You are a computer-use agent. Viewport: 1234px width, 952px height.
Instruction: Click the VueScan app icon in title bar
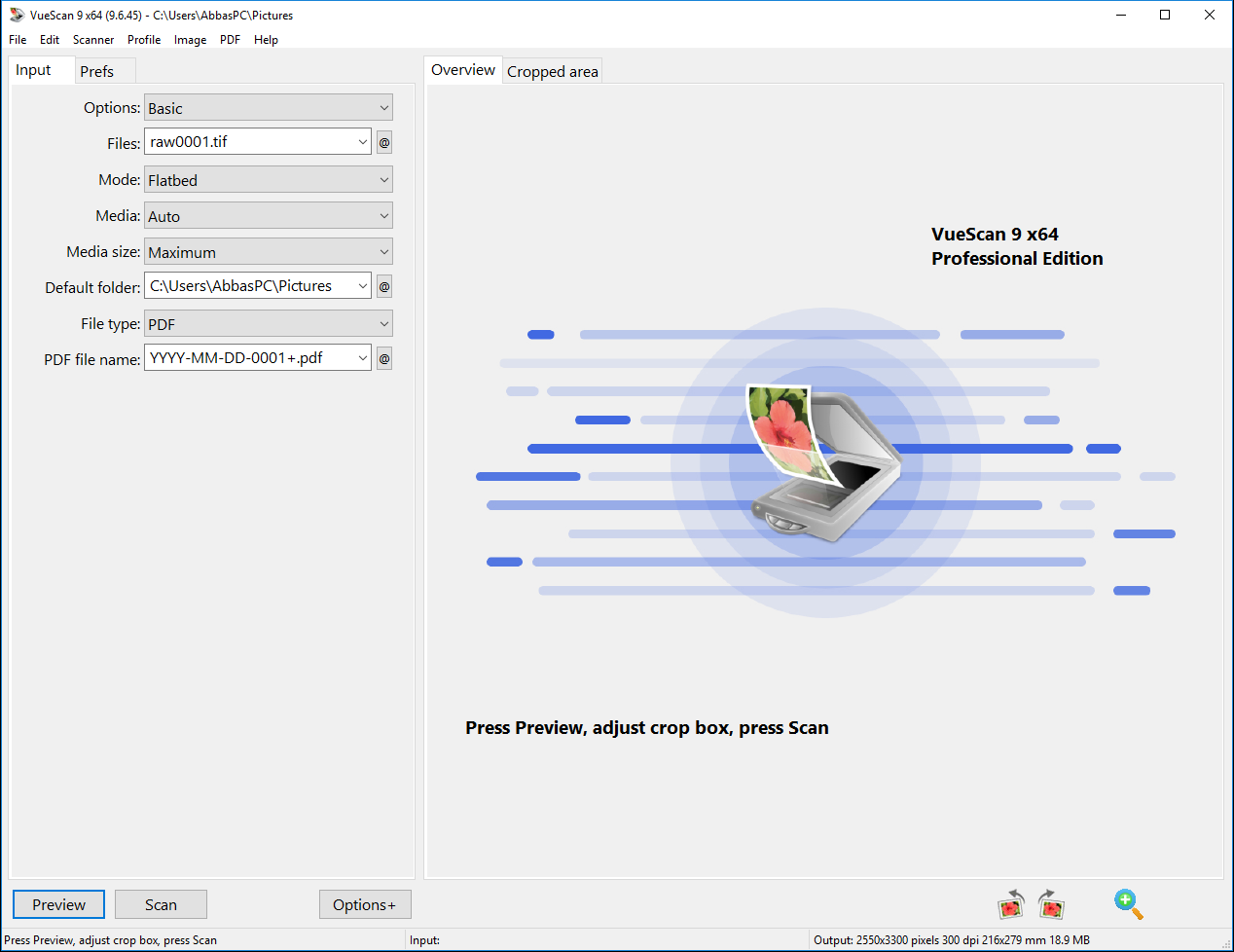(x=17, y=15)
